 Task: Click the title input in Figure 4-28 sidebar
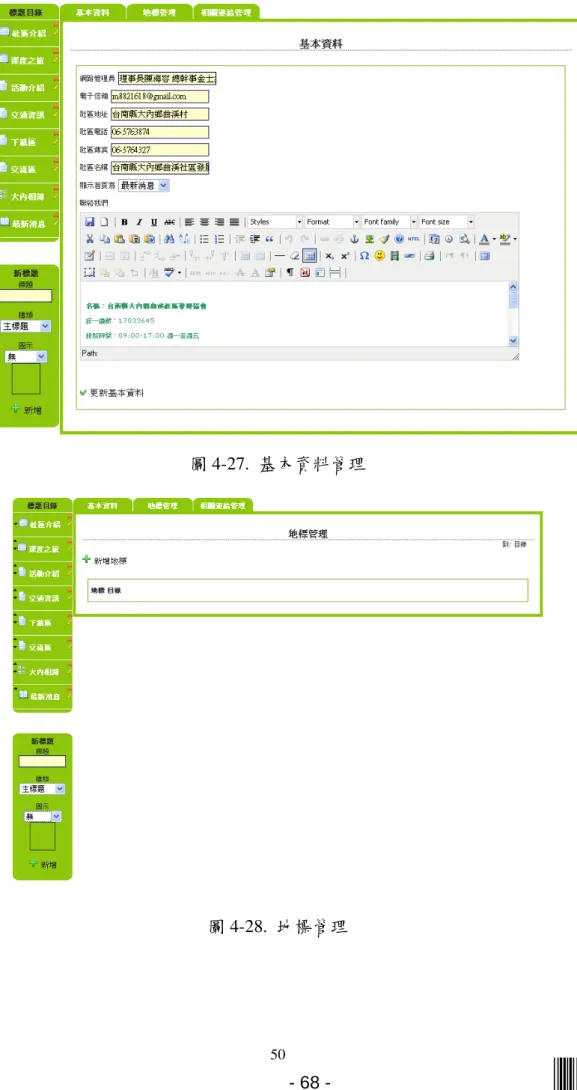(x=42, y=761)
